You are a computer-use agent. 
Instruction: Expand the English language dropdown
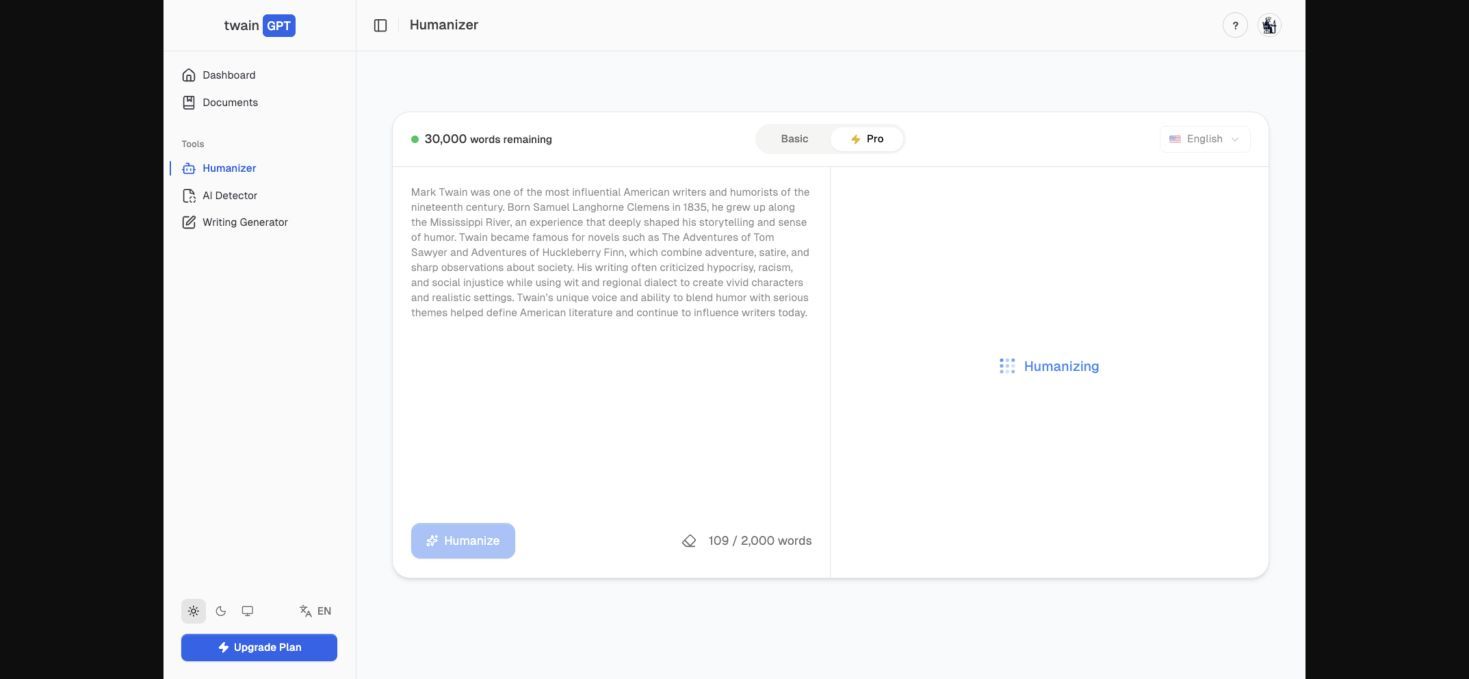[1204, 139]
